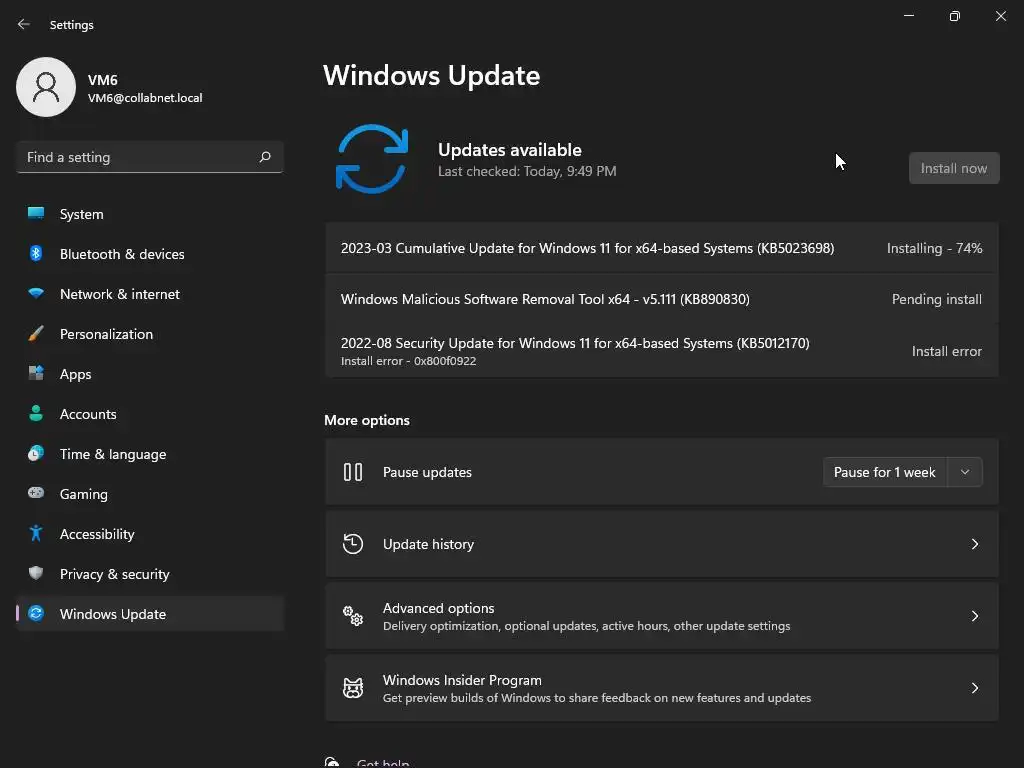Viewport: 1024px width, 768px height.
Task: Click the Updates available heading
Action: [509, 150]
